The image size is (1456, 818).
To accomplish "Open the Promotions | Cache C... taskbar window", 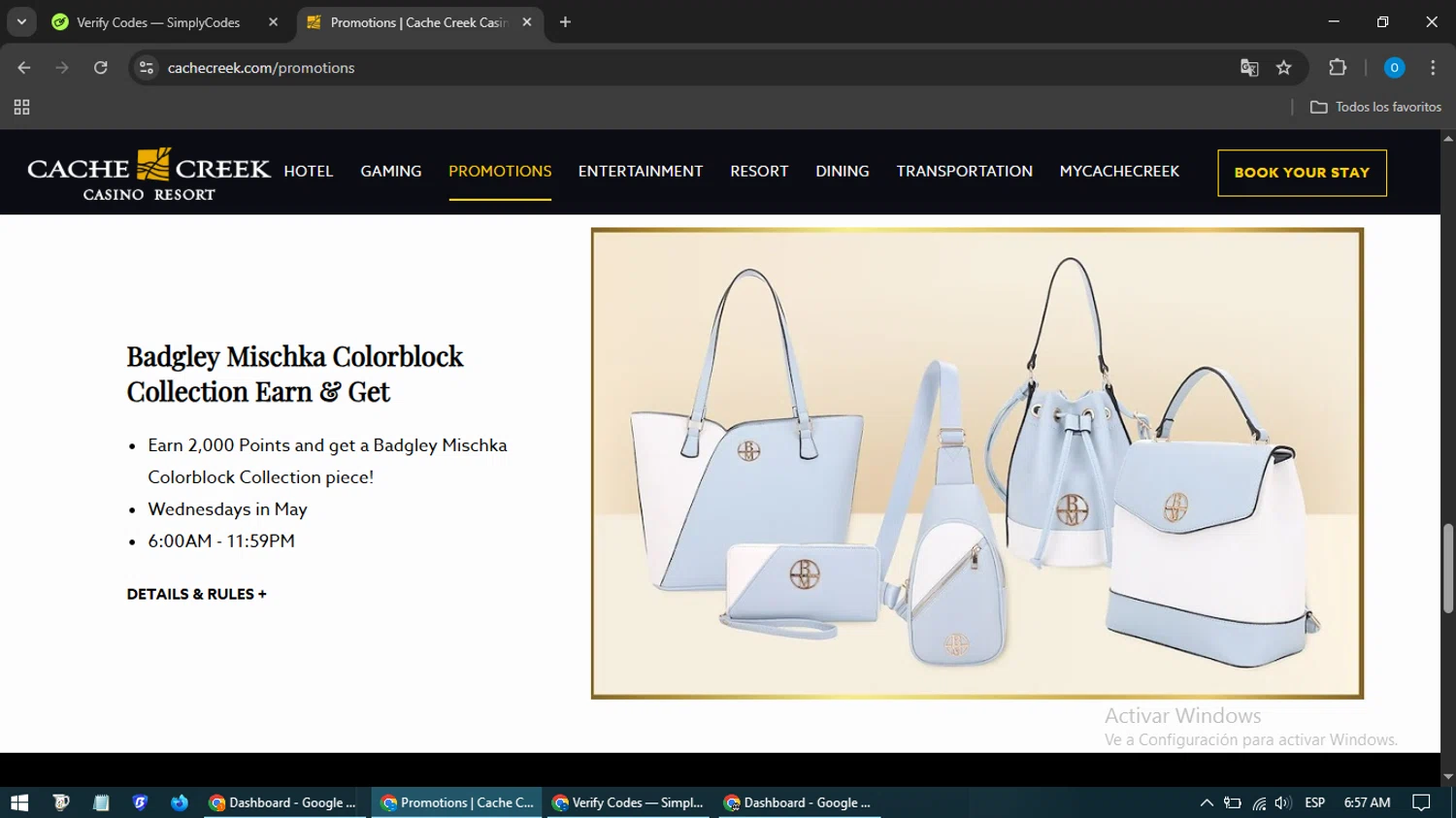I will pyautogui.click(x=457, y=802).
